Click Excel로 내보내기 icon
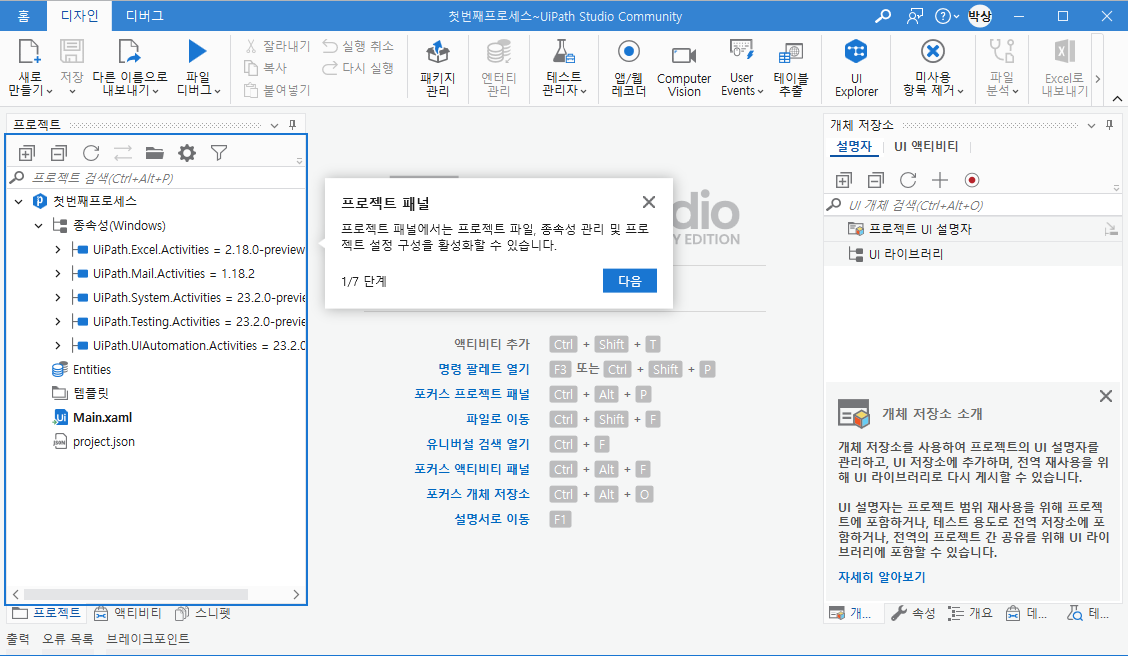This screenshot has width=1128, height=656. tap(1065, 52)
